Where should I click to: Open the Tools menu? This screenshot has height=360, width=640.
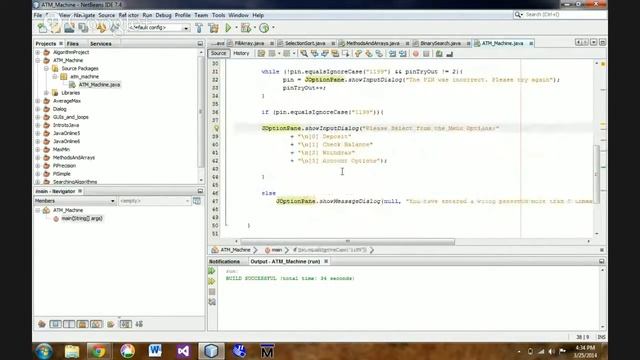(218, 15)
